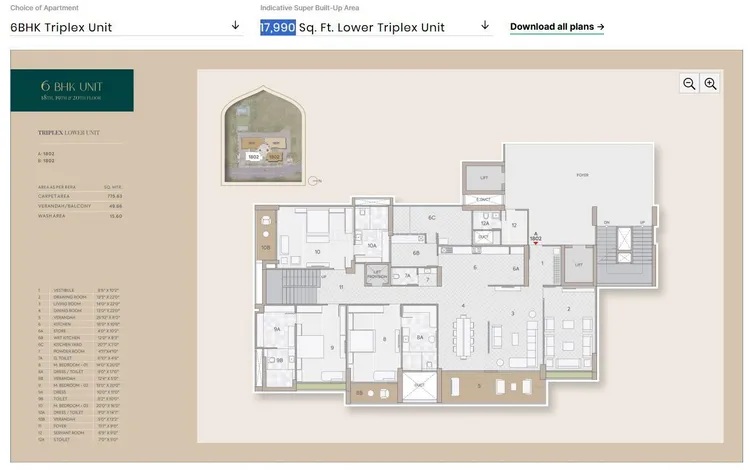This screenshot has height=470, width=750.
Task: Click the Triplex Lower Unit heading
Action: tap(66, 132)
